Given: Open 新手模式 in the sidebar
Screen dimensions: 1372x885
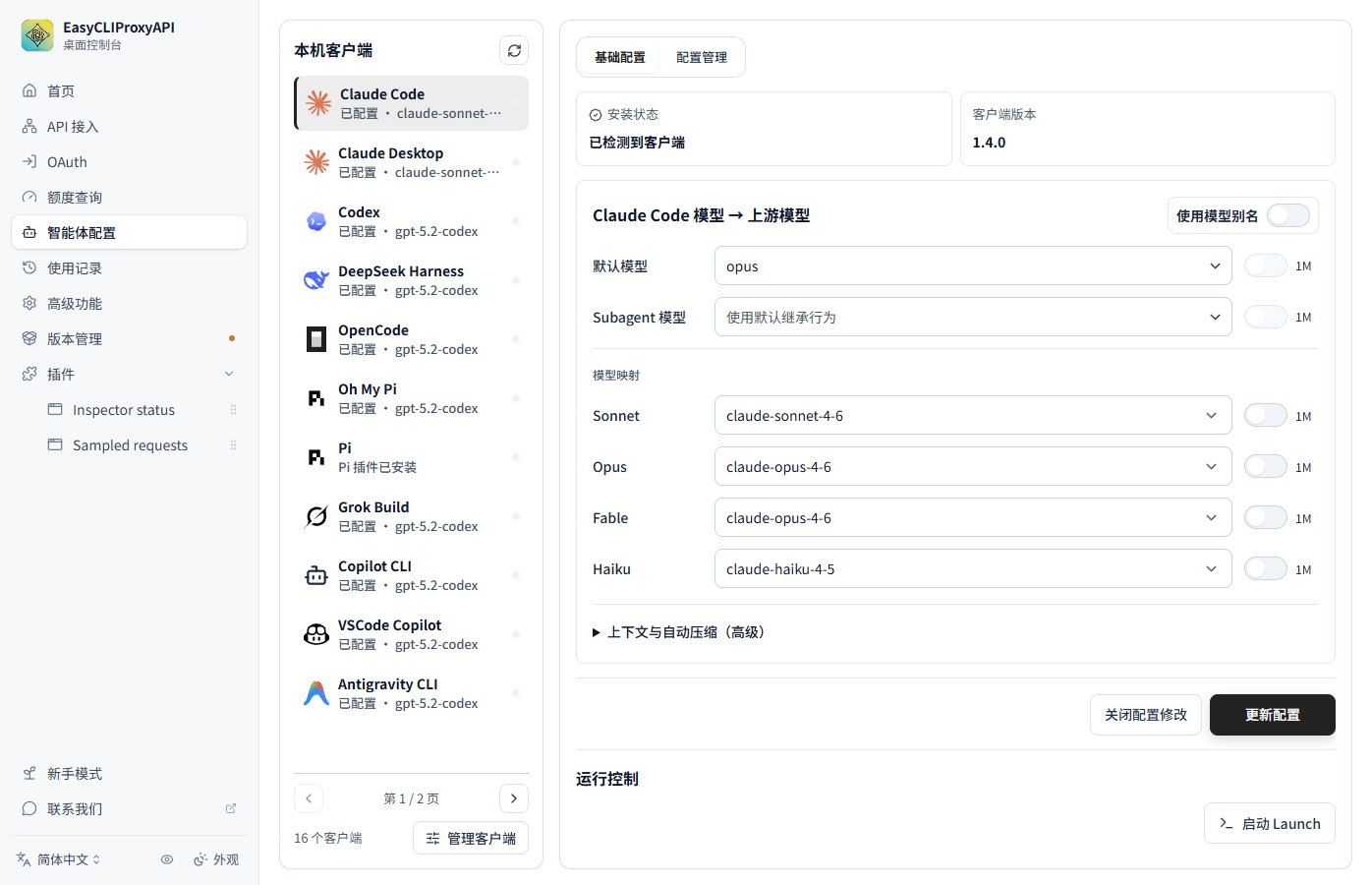Looking at the screenshot, I should (129, 773).
